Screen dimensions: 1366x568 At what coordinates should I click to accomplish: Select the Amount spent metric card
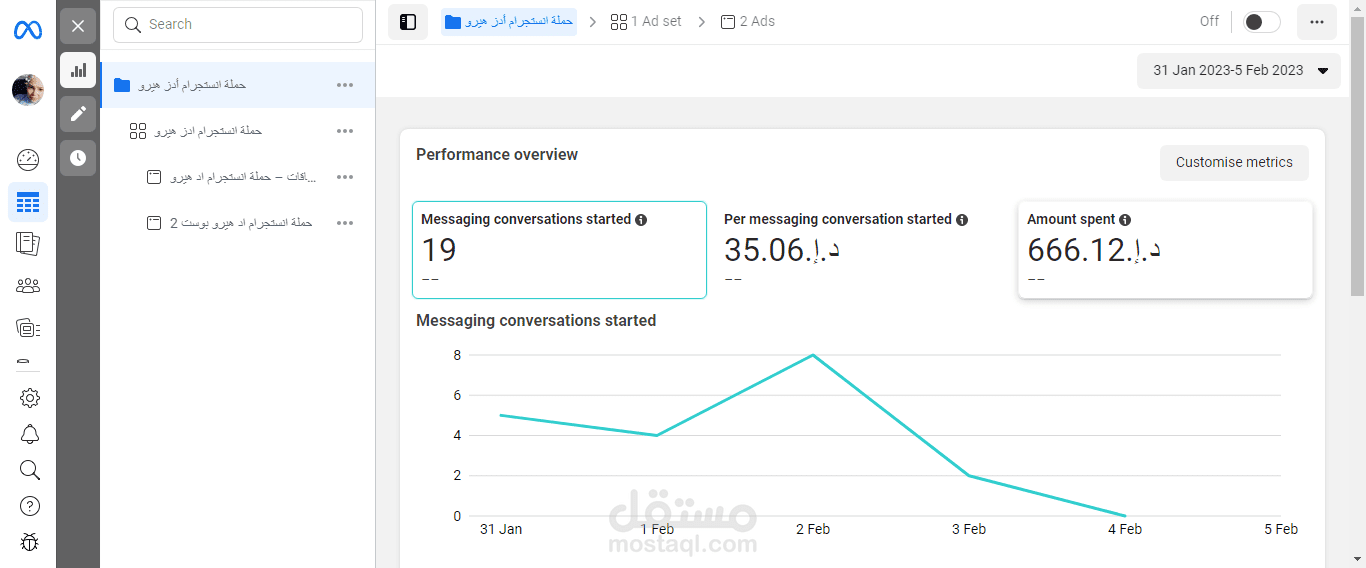pyautogui.click(x=1165, y=250)
